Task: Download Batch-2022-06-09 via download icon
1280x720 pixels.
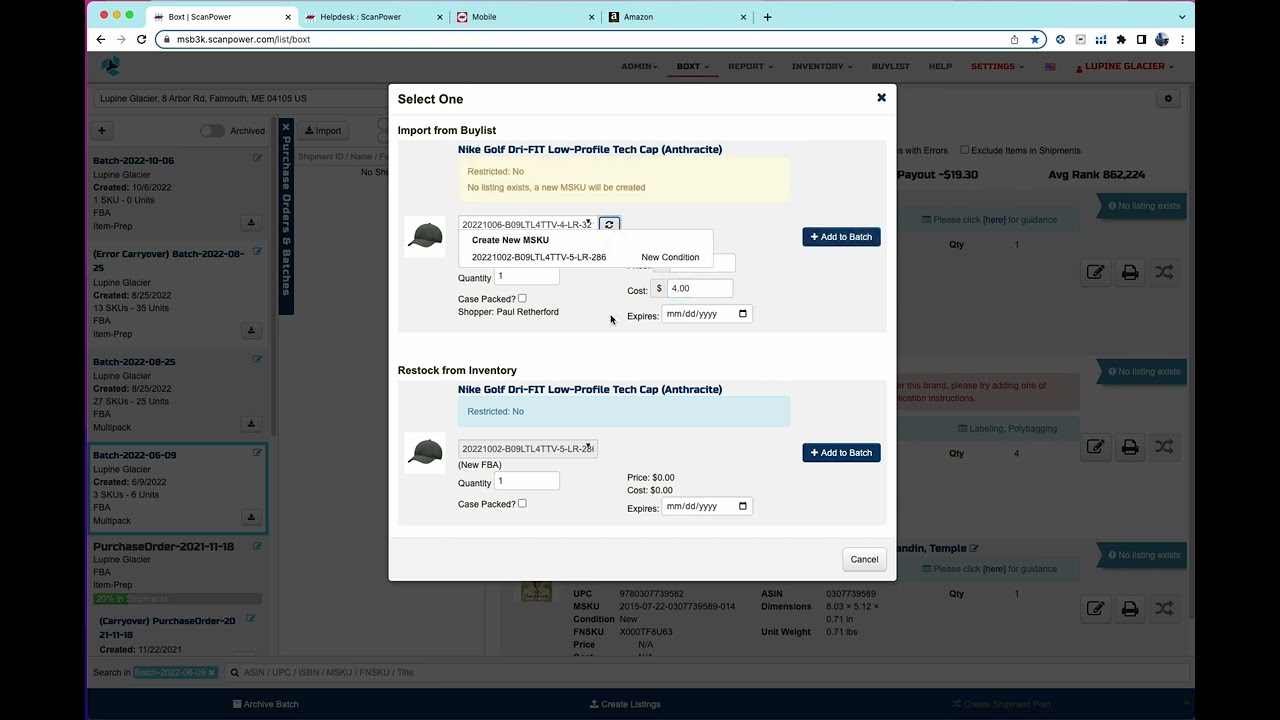Action: pyautogui.click(x=251, y=517)
